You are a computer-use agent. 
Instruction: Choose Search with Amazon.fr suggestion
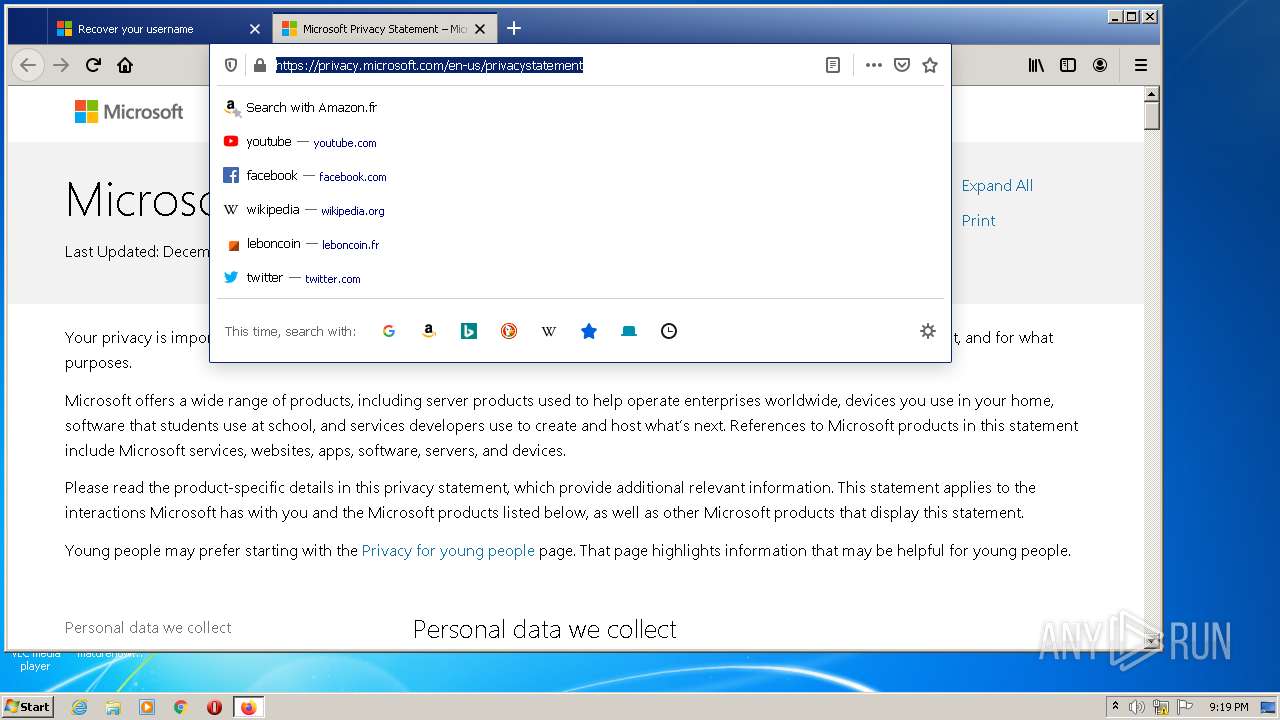tap(580, 107)
